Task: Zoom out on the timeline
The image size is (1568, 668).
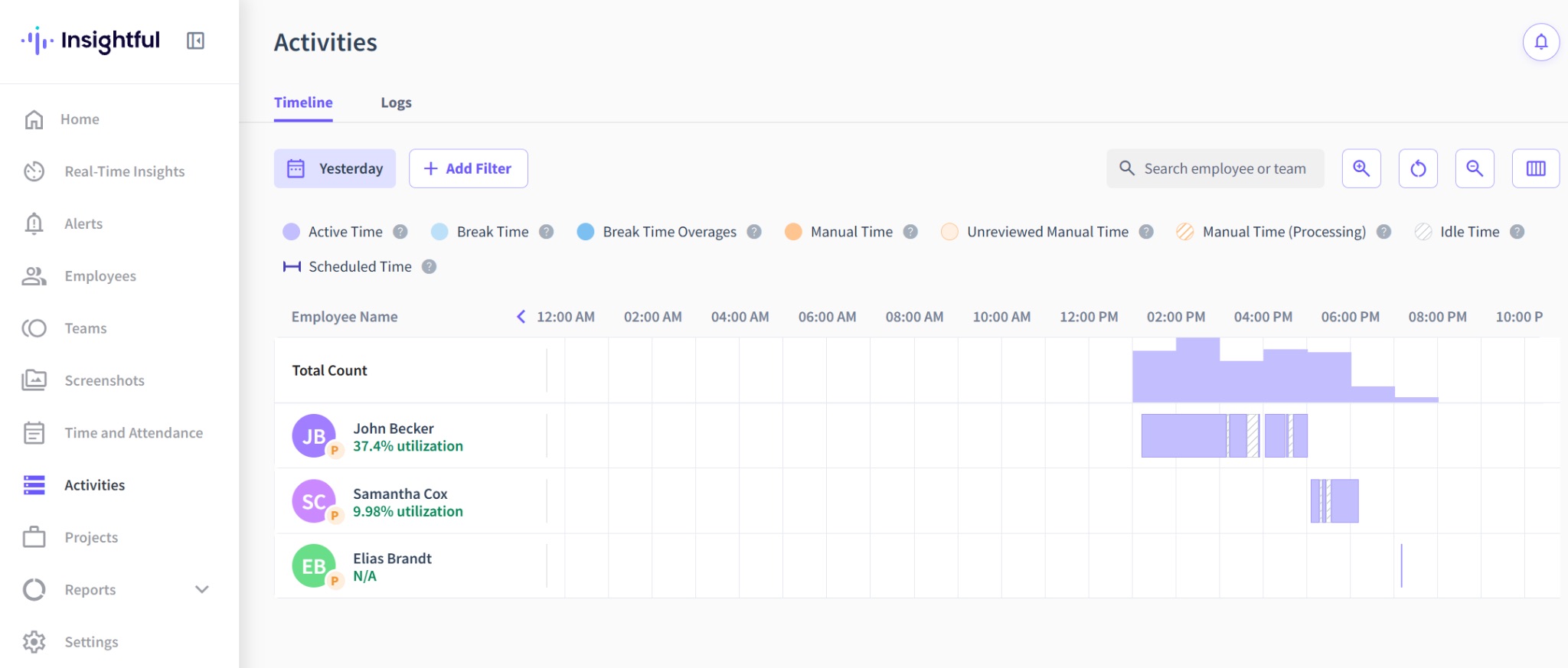Action: coord(1475,168)
